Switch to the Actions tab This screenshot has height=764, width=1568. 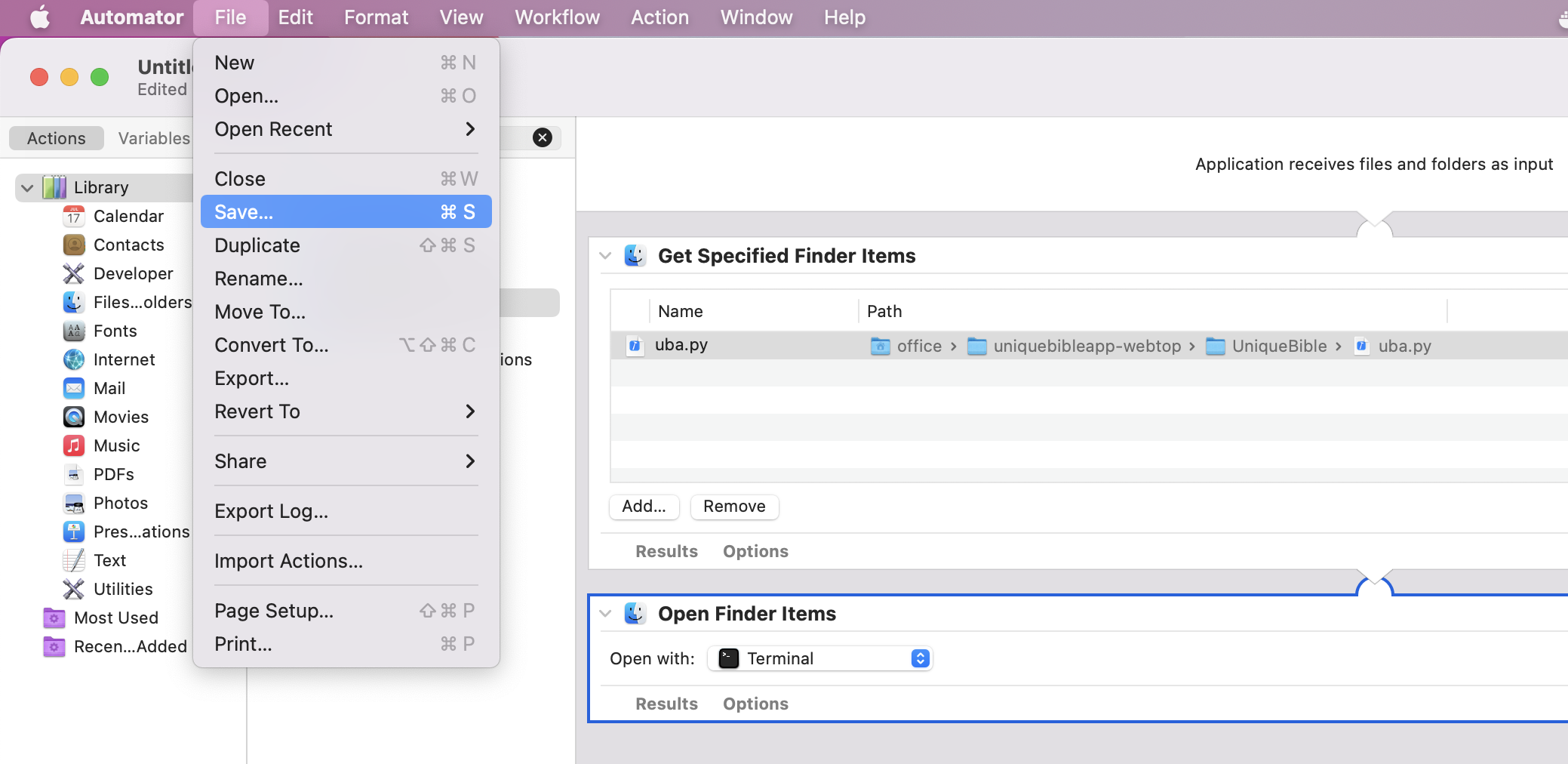point(57,138)
